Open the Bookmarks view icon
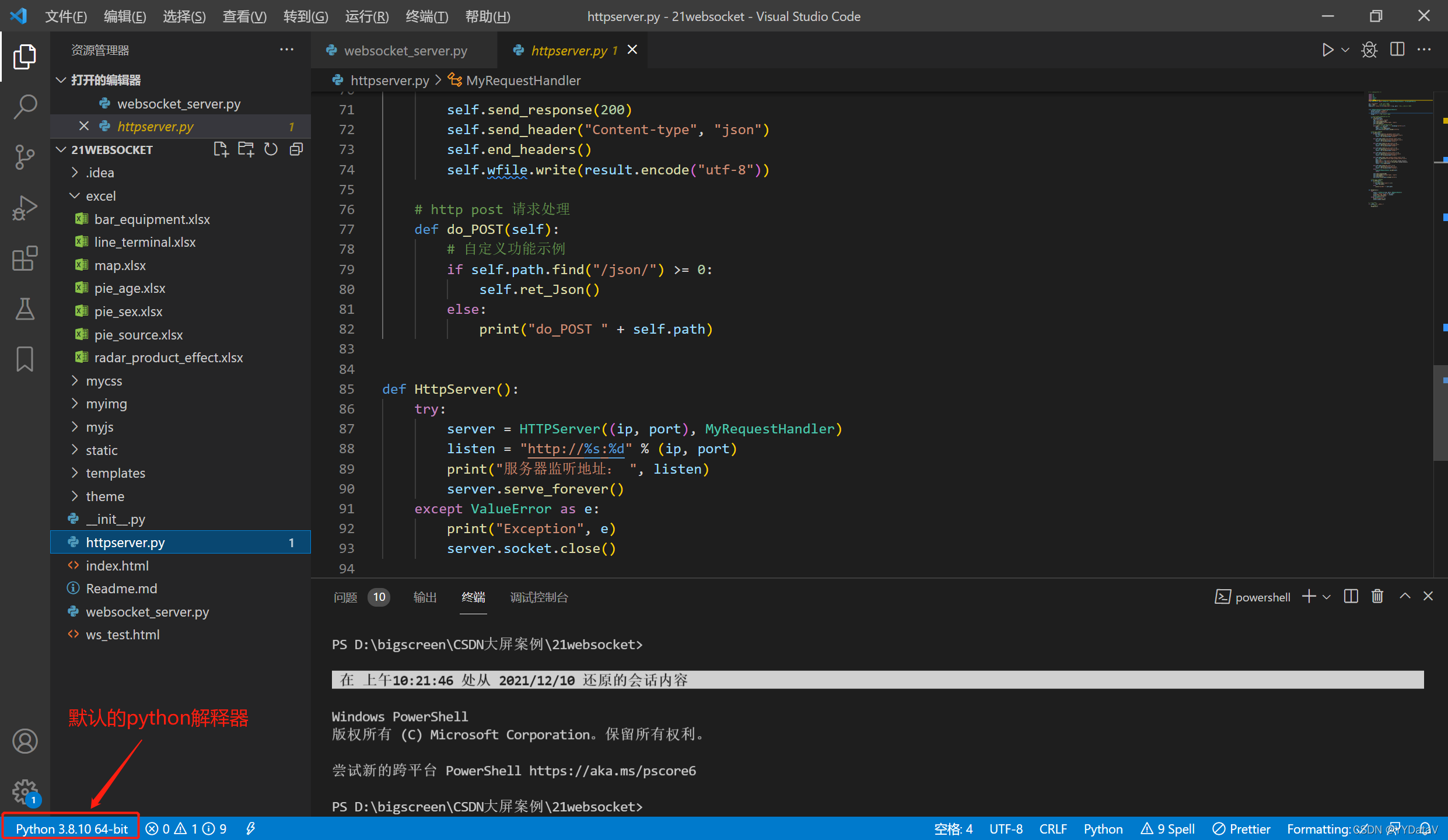The width and height of the screenshot is (1448, 840). coord(25,359)
